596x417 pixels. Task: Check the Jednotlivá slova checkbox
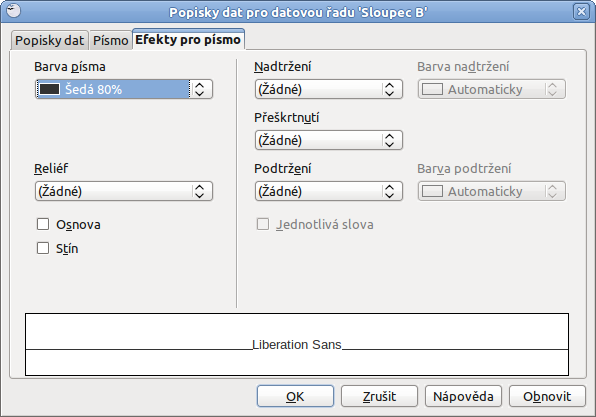tap(263, 224)
